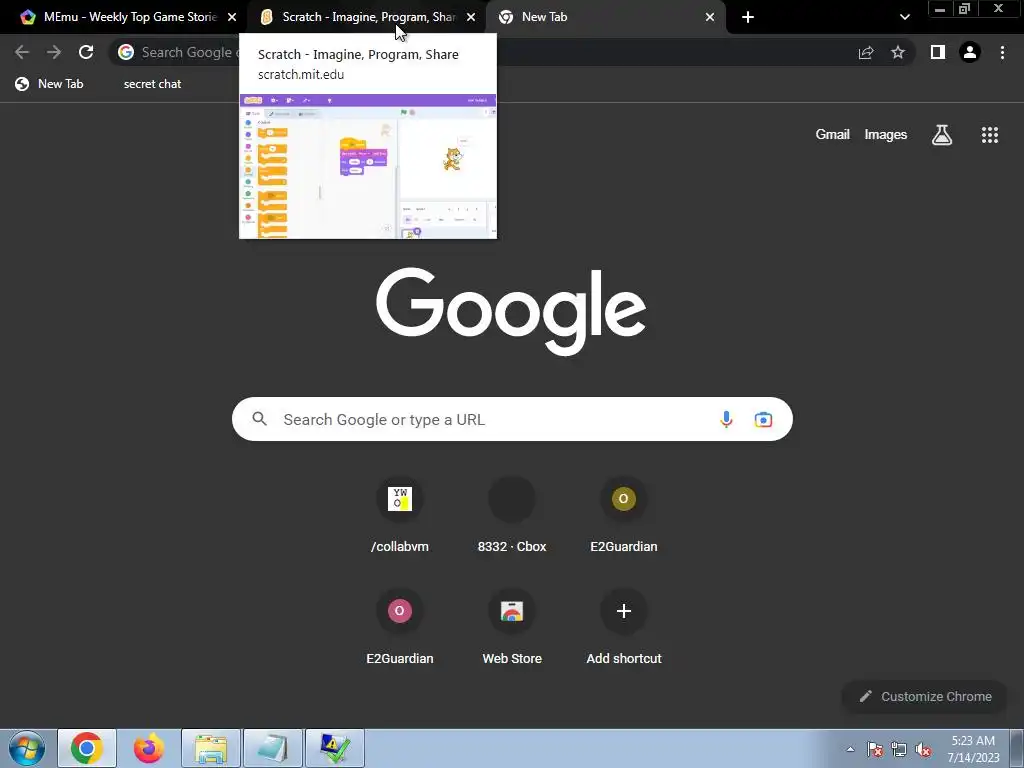Select the New Tab browser tab
The image size is (1024, 768).
(x=606, y=17)
